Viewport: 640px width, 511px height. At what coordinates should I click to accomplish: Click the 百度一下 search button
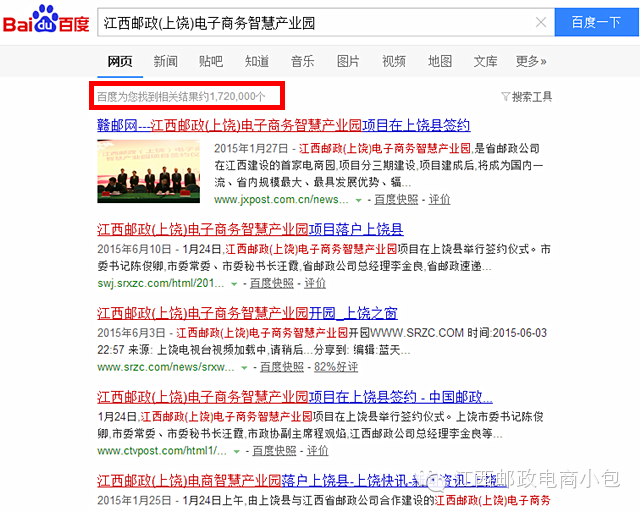pyautogui.click(x=596, y=22)
